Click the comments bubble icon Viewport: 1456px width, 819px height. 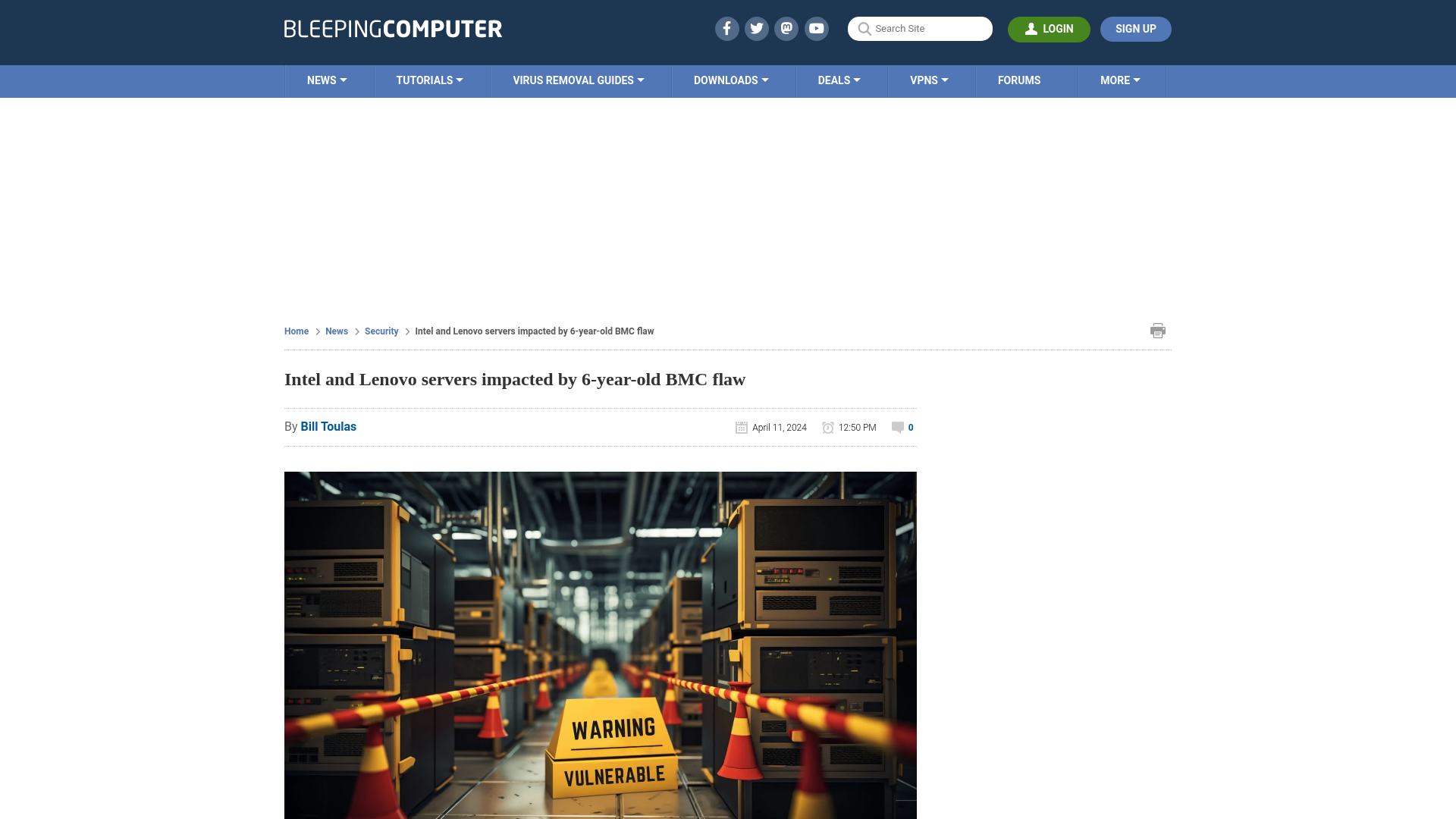coord(898,427)
